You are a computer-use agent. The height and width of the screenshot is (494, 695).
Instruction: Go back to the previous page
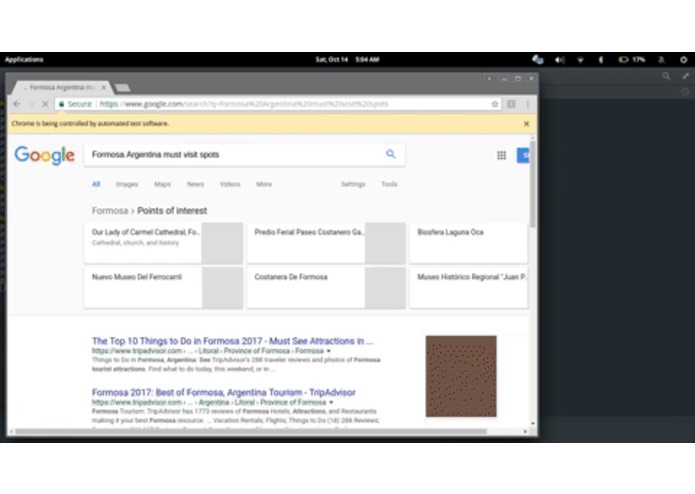point(17,104)
